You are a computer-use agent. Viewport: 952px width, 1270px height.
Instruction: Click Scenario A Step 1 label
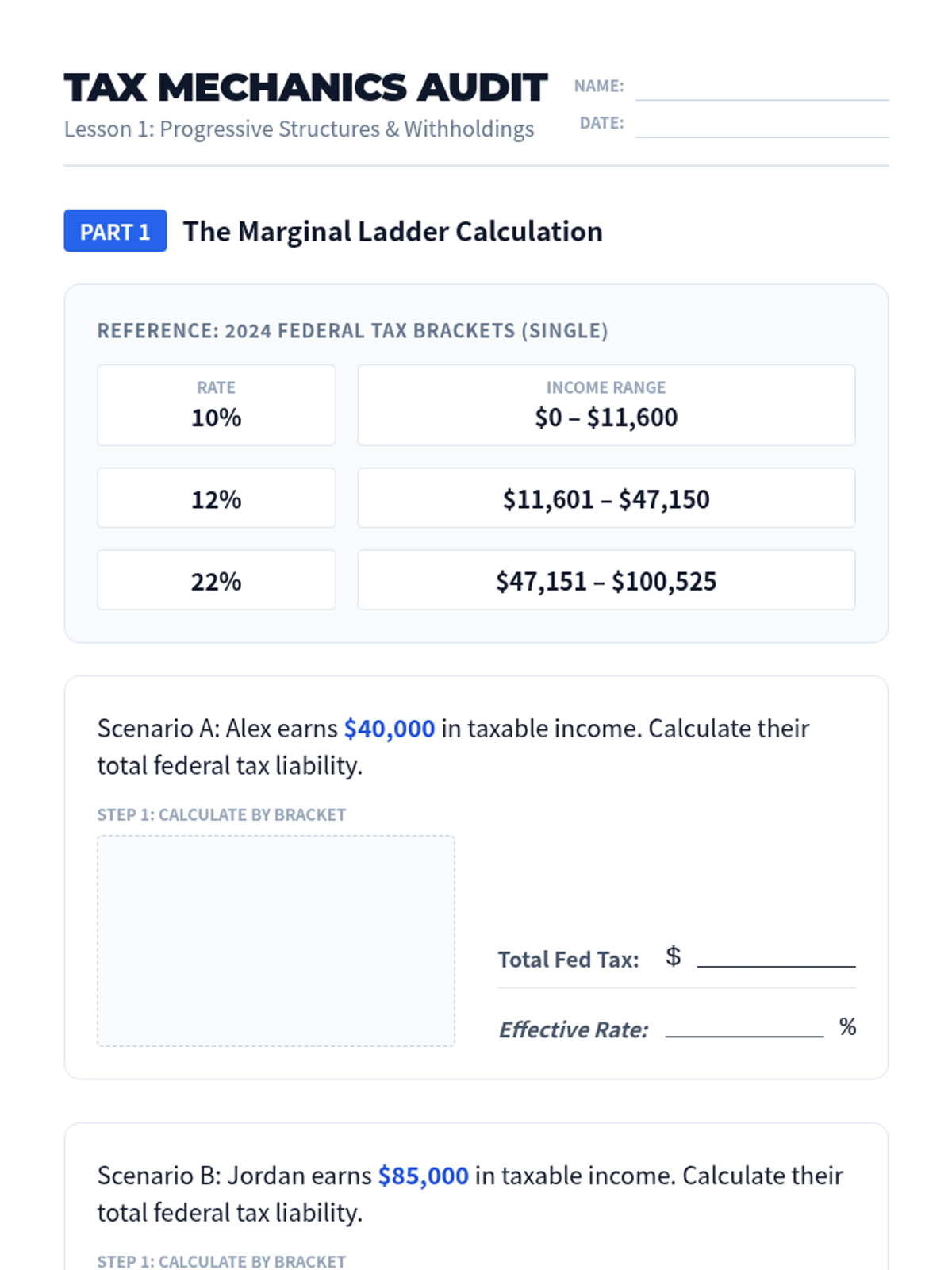click(x=221, y=815)
